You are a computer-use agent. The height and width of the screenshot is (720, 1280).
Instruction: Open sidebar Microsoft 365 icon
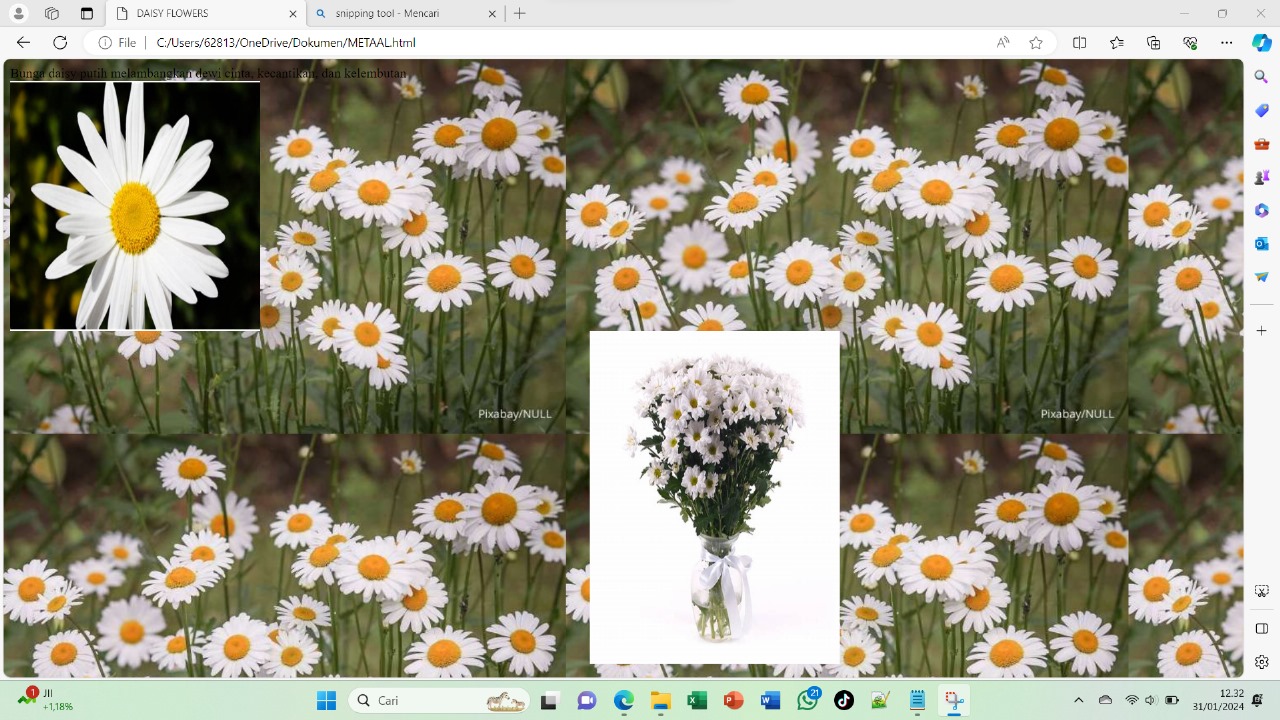pyautogui.click(x=1261, y=210)
